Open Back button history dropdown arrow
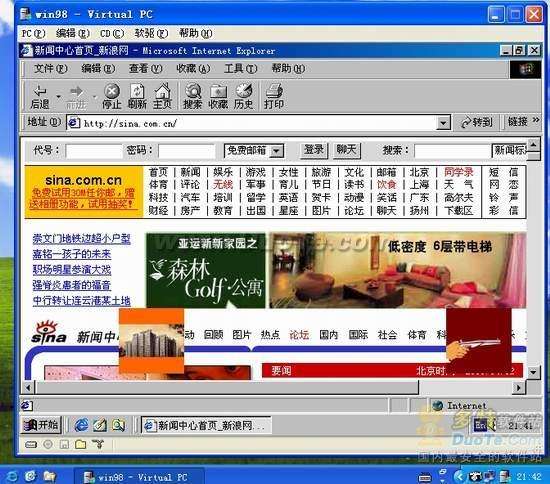This screenshot has width=550, height=484. (58, 96)
